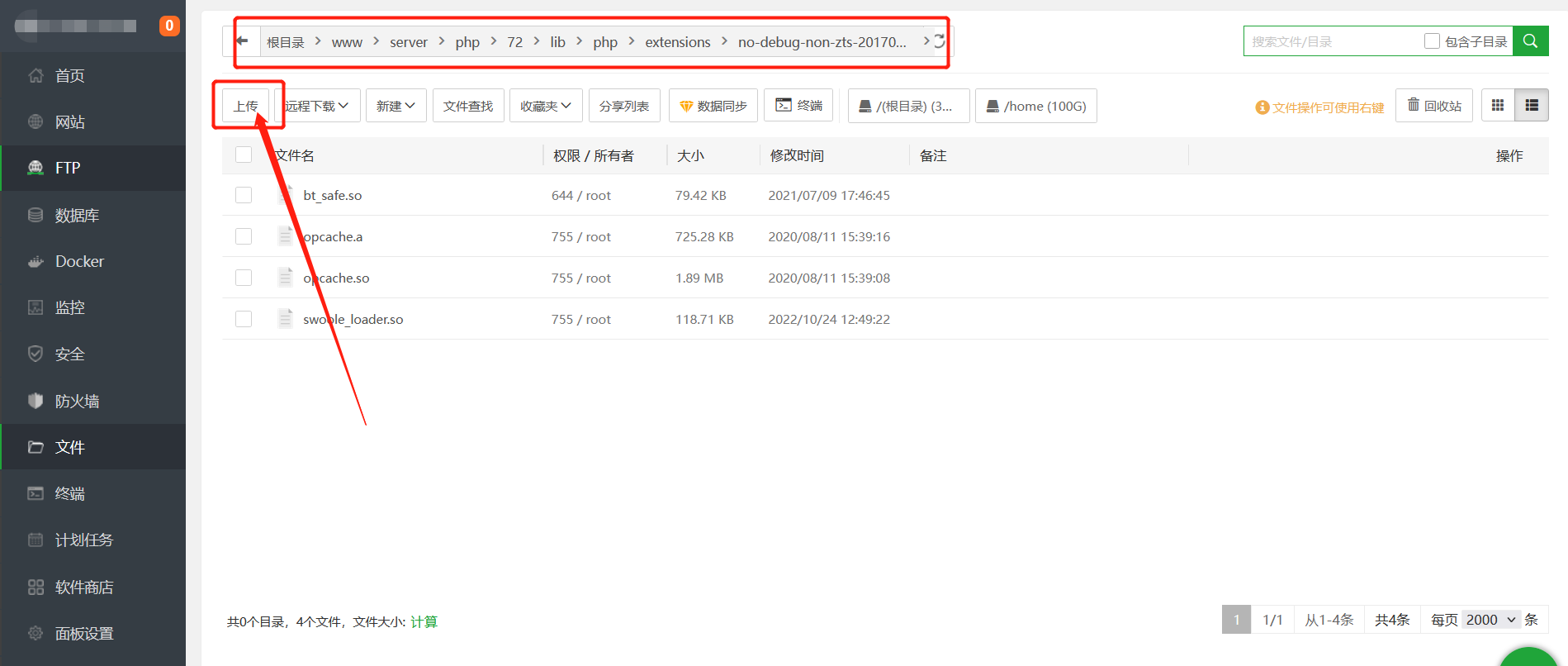Switch to list view icon
The image size is (1568, 666).
click(1532, 106)
